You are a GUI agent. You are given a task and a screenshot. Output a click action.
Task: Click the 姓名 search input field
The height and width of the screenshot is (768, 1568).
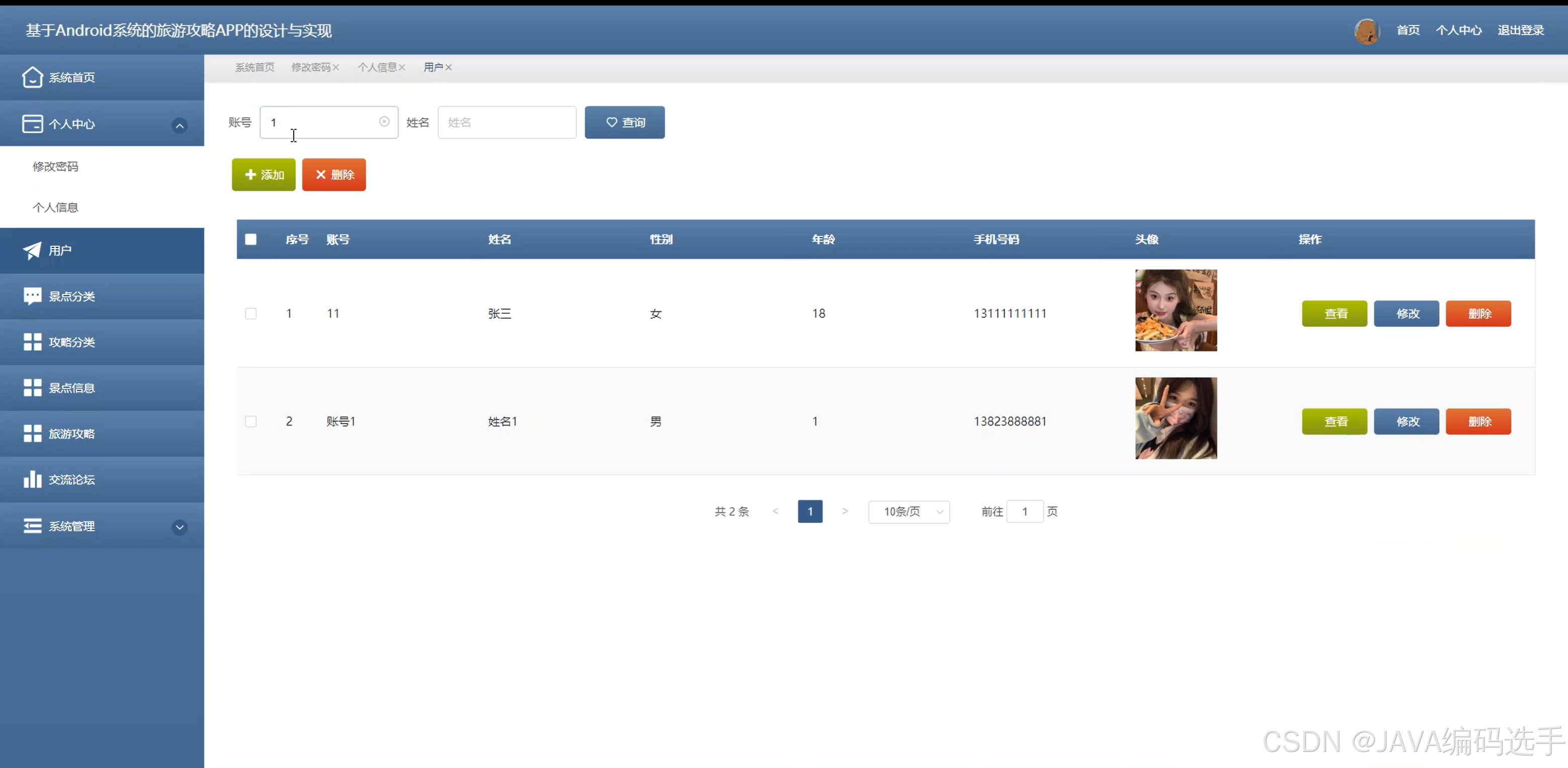click(506, 122)
